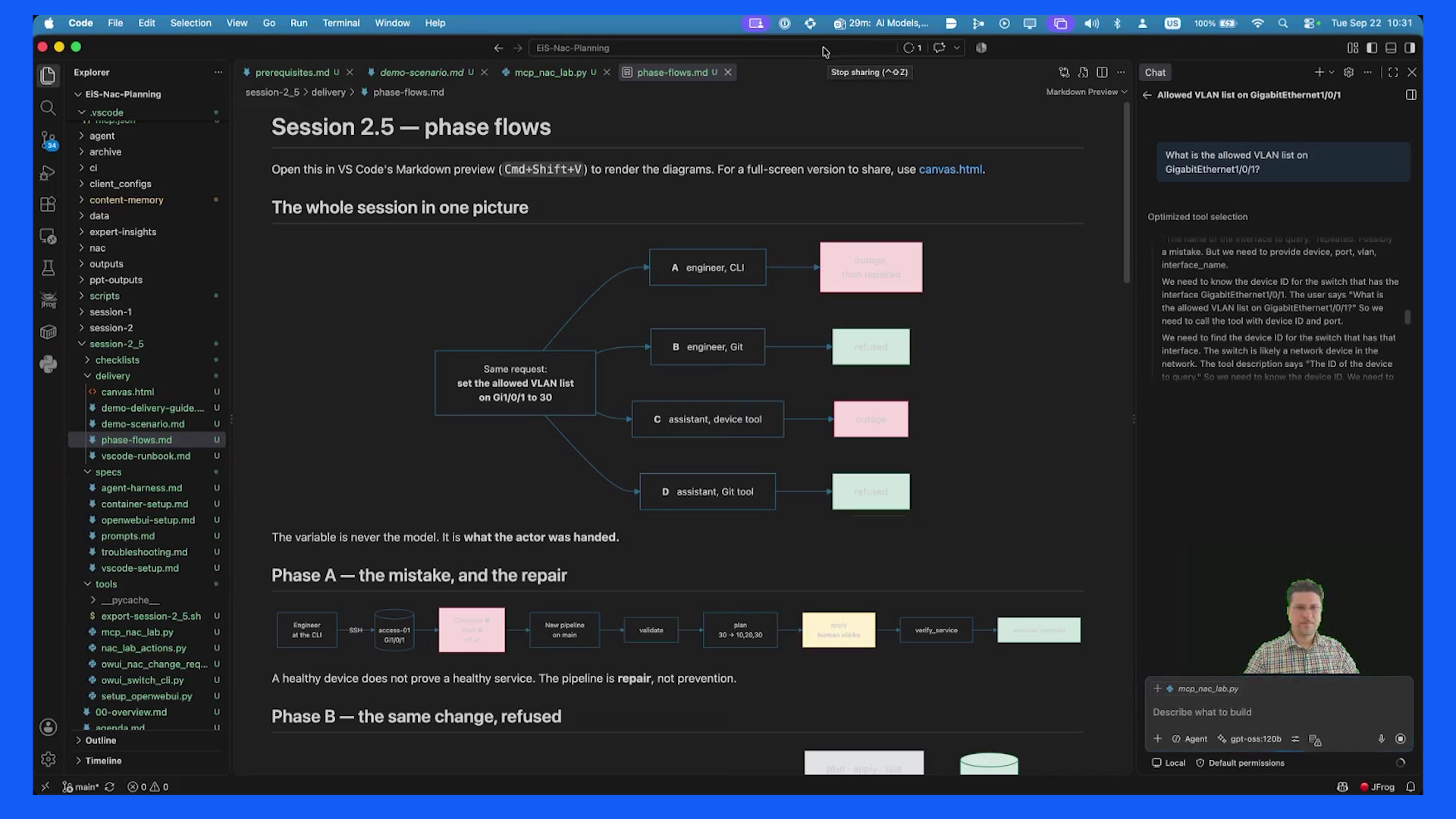1456x819 pixels.
Task: Open the canvas.html link
Action: [x=949, y=169]
